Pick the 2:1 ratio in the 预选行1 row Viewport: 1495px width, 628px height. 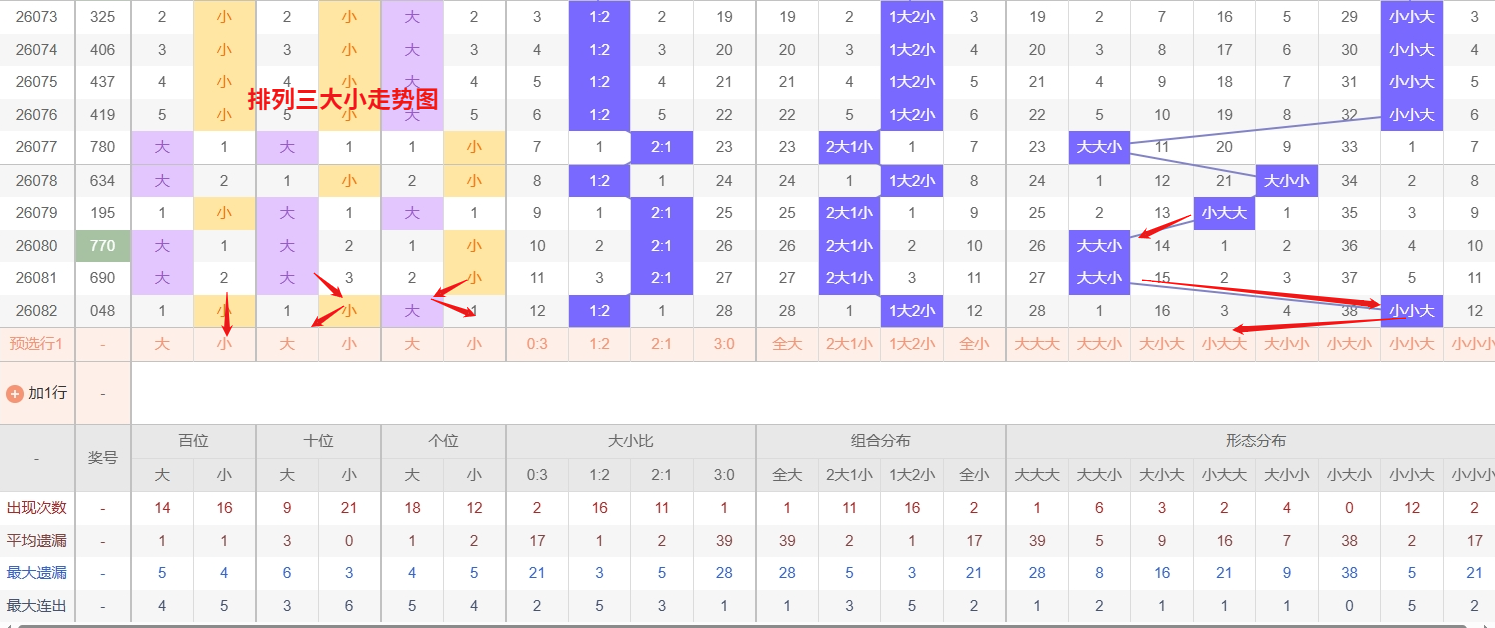pyautogui.click(x=661, y=344)
